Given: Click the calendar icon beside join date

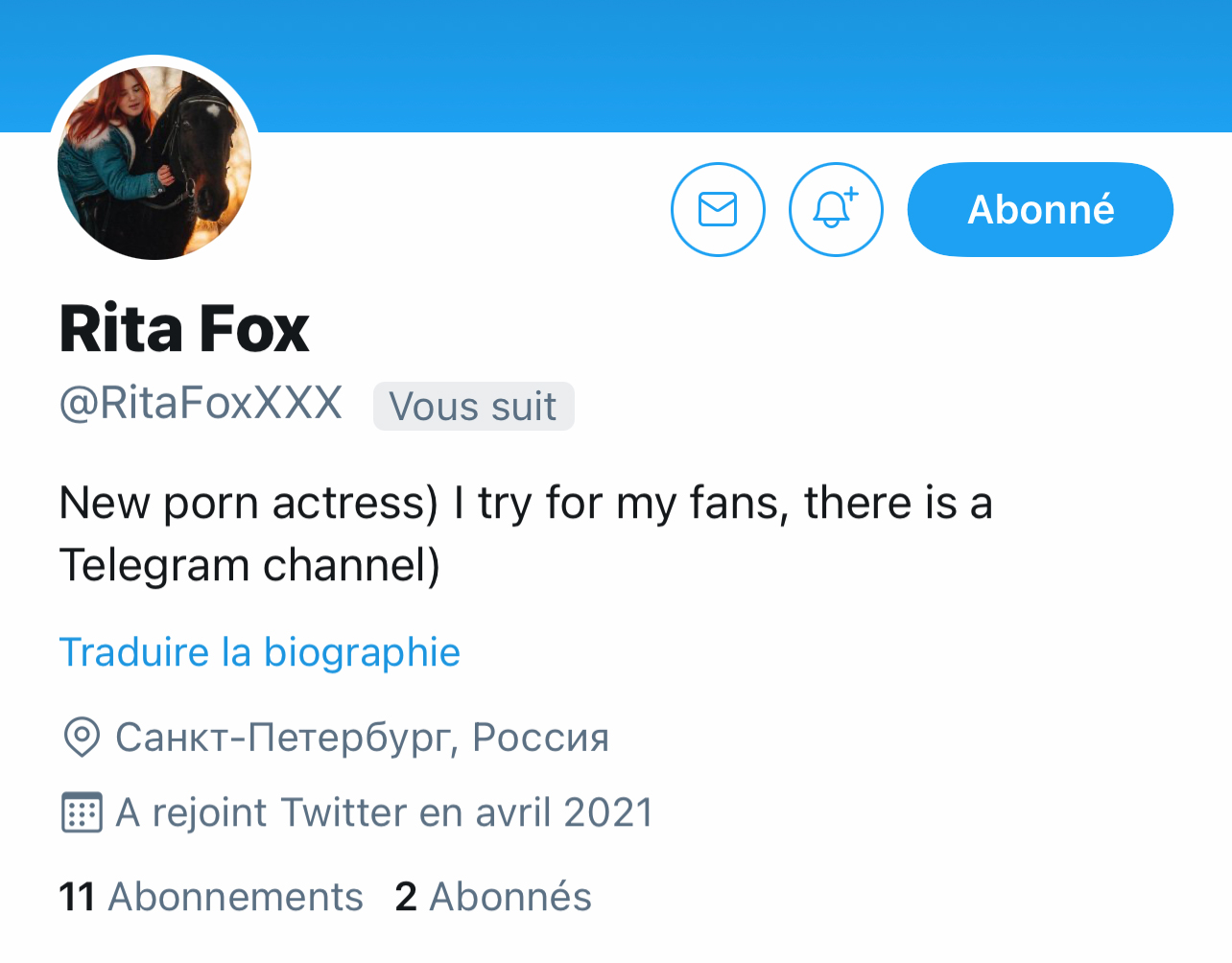Looking at the screenshot, I should [82, 812].
